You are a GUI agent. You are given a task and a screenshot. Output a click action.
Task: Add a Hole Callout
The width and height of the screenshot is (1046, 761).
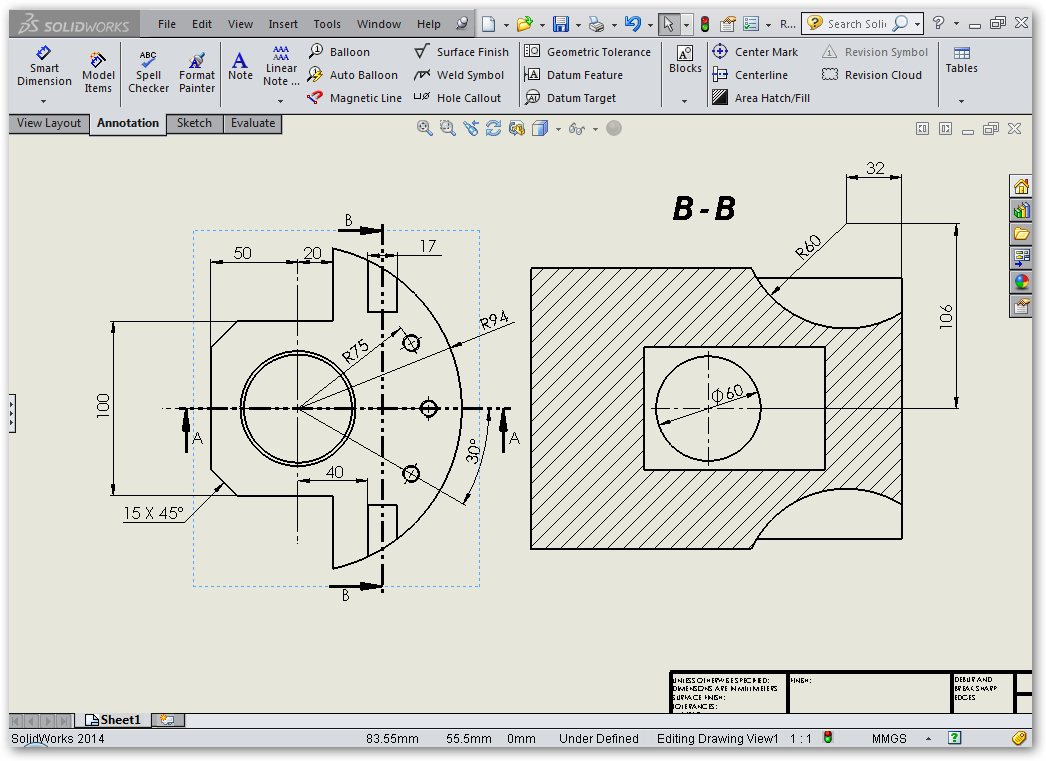pos(457,98)
